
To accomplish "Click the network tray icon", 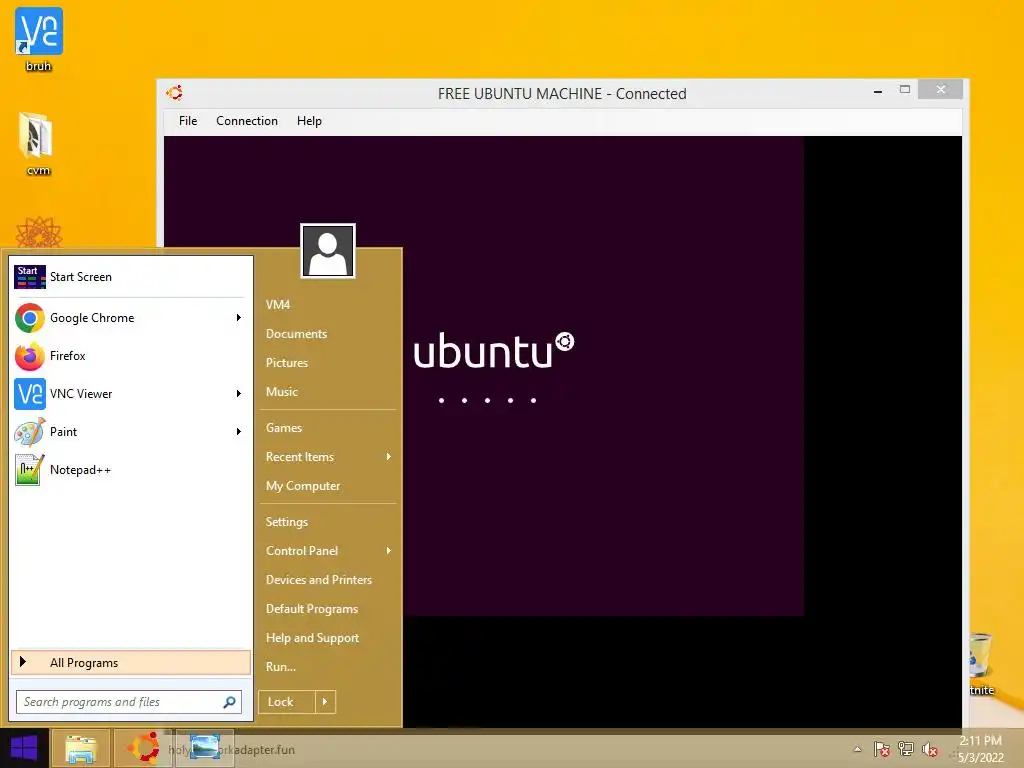I will tap(906, 749).
